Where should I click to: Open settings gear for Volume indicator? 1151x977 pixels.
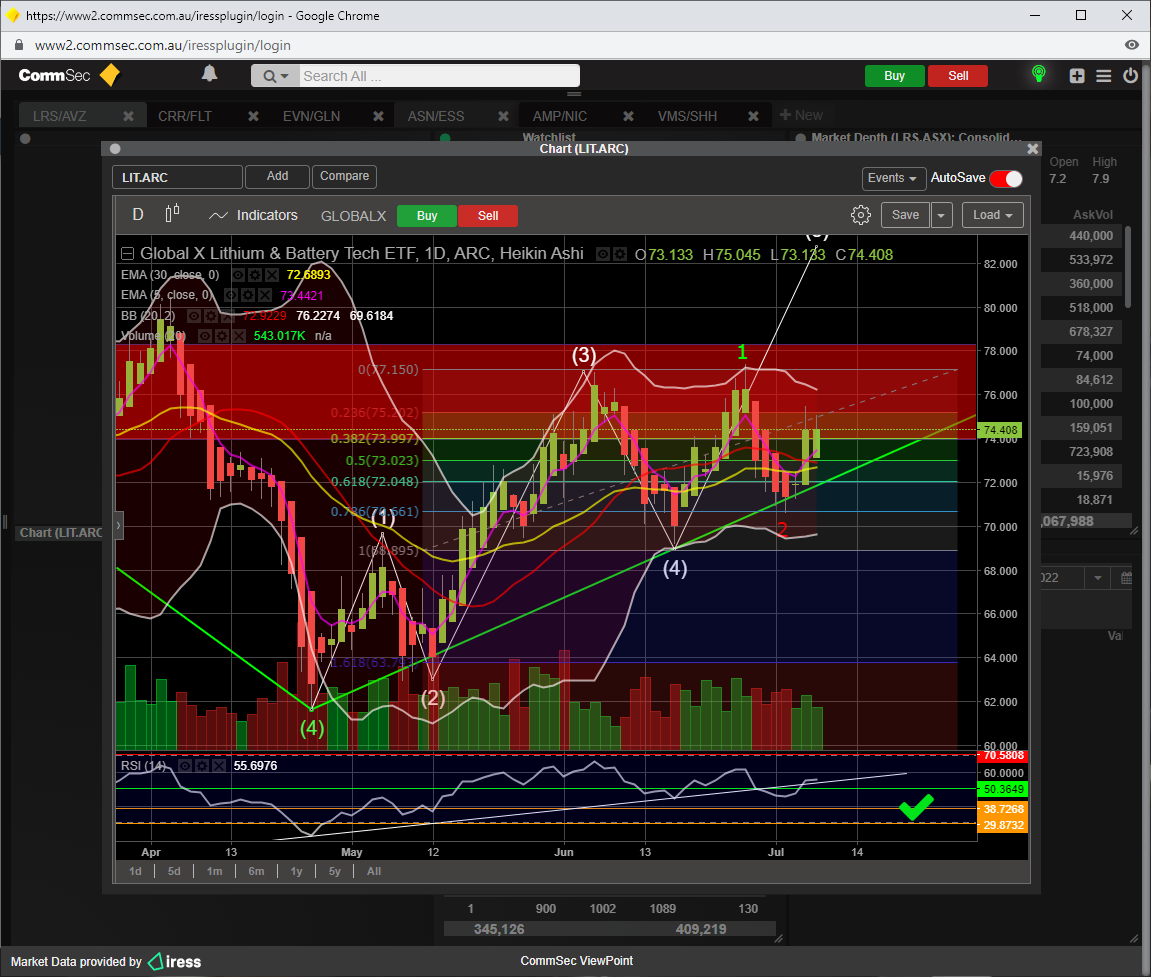coord(222,335)
